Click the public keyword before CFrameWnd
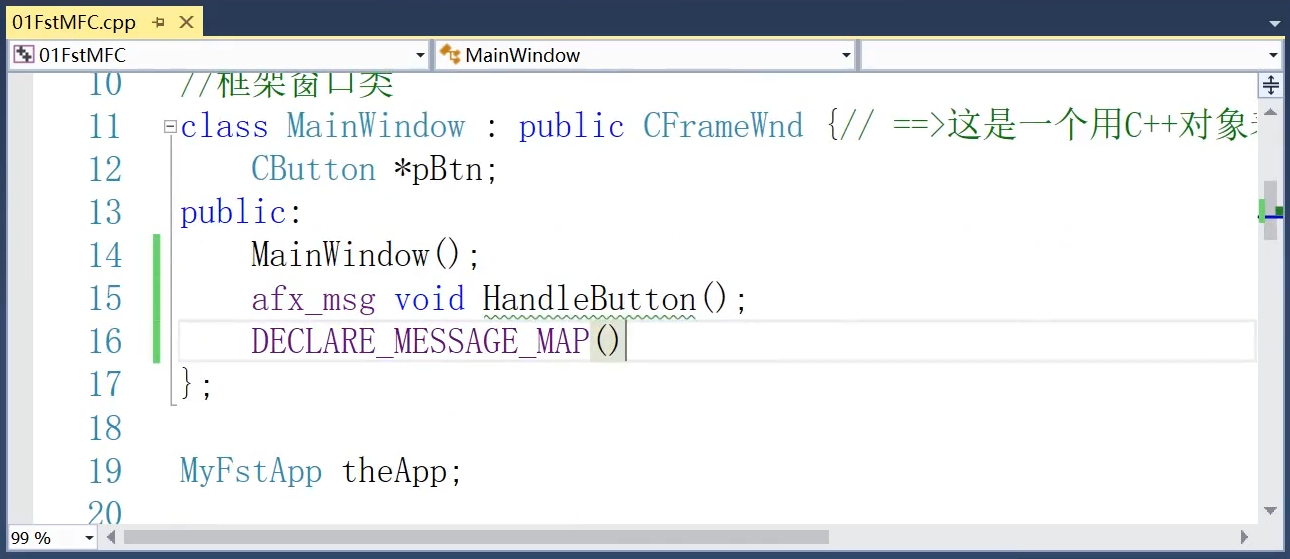 pos(571,126)
